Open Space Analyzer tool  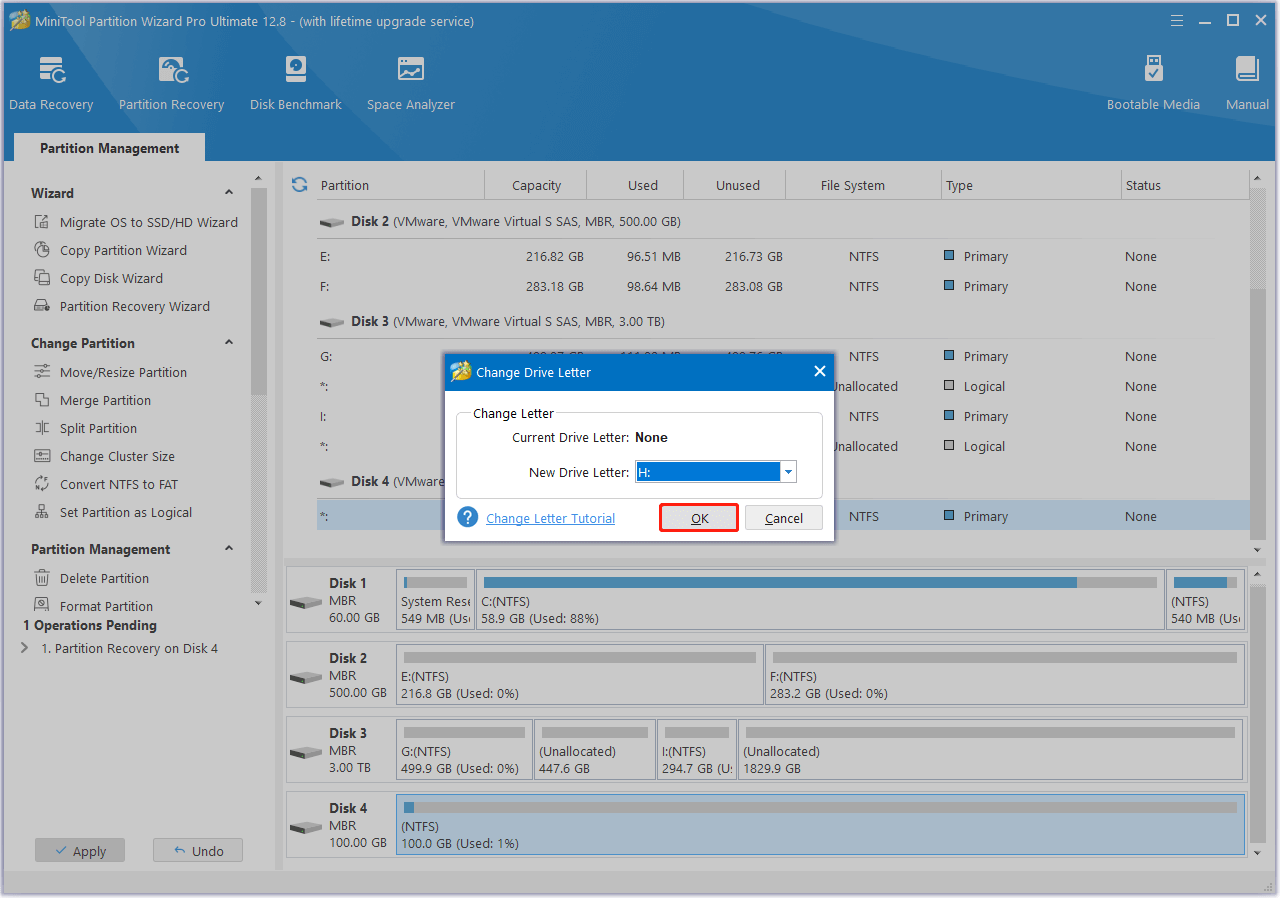coord(410,84)
